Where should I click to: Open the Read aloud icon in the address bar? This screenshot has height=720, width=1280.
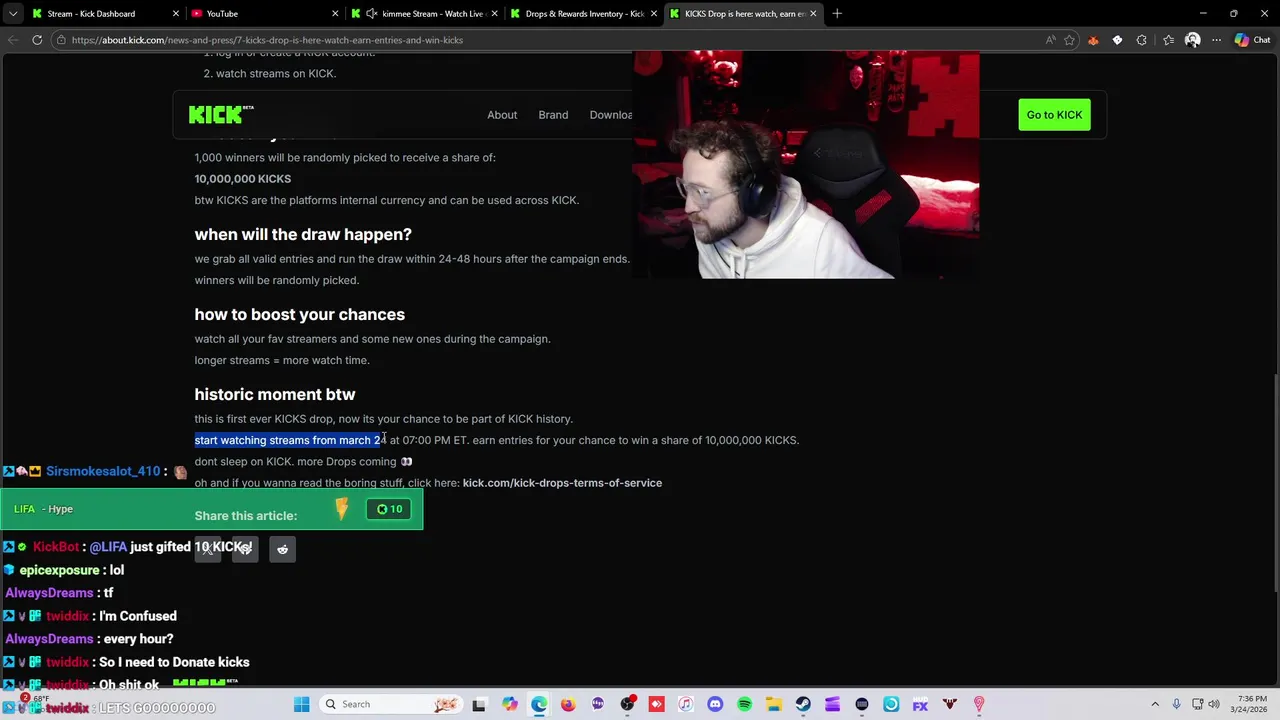[x=1050, y=40]
